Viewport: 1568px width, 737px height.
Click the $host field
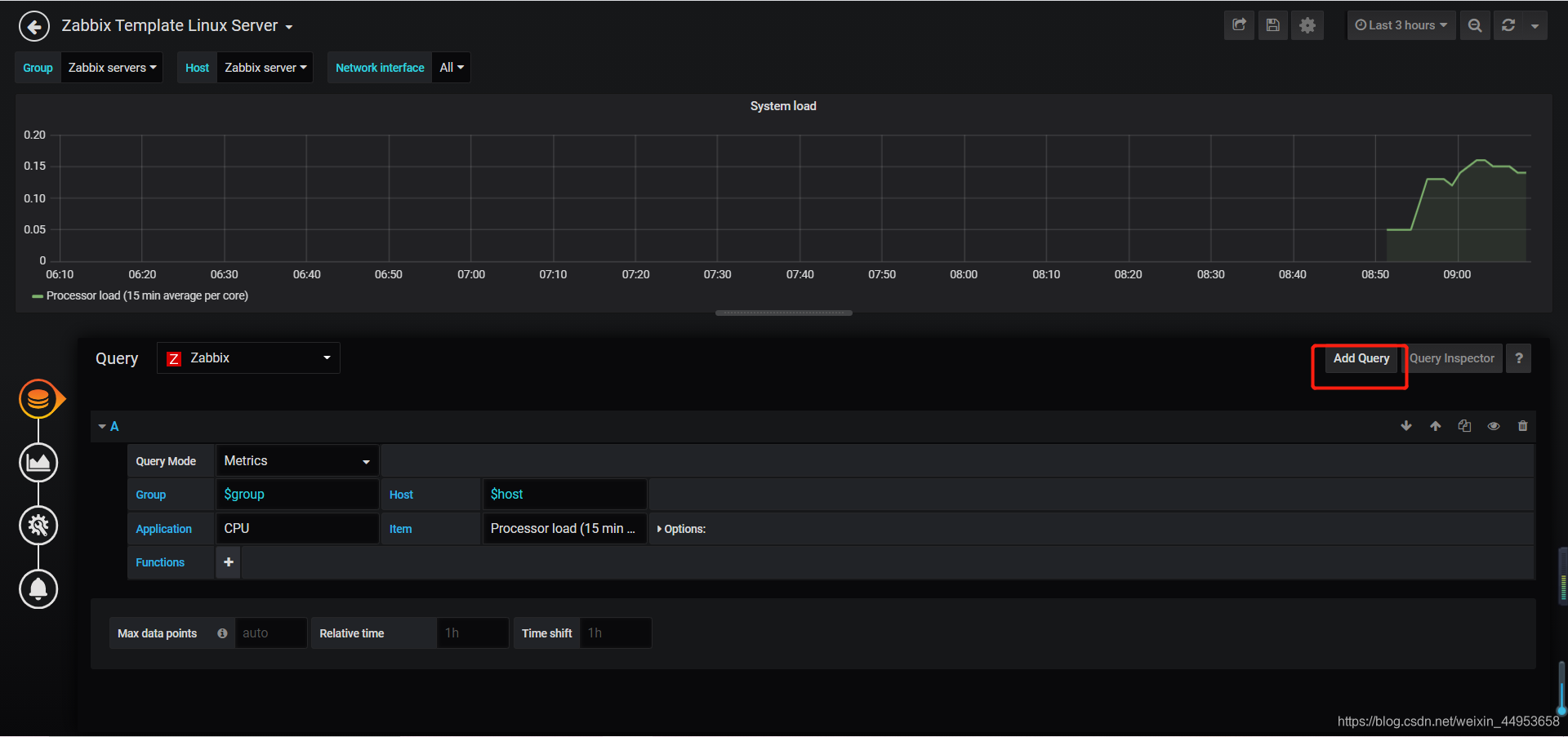tap(564, 495)
